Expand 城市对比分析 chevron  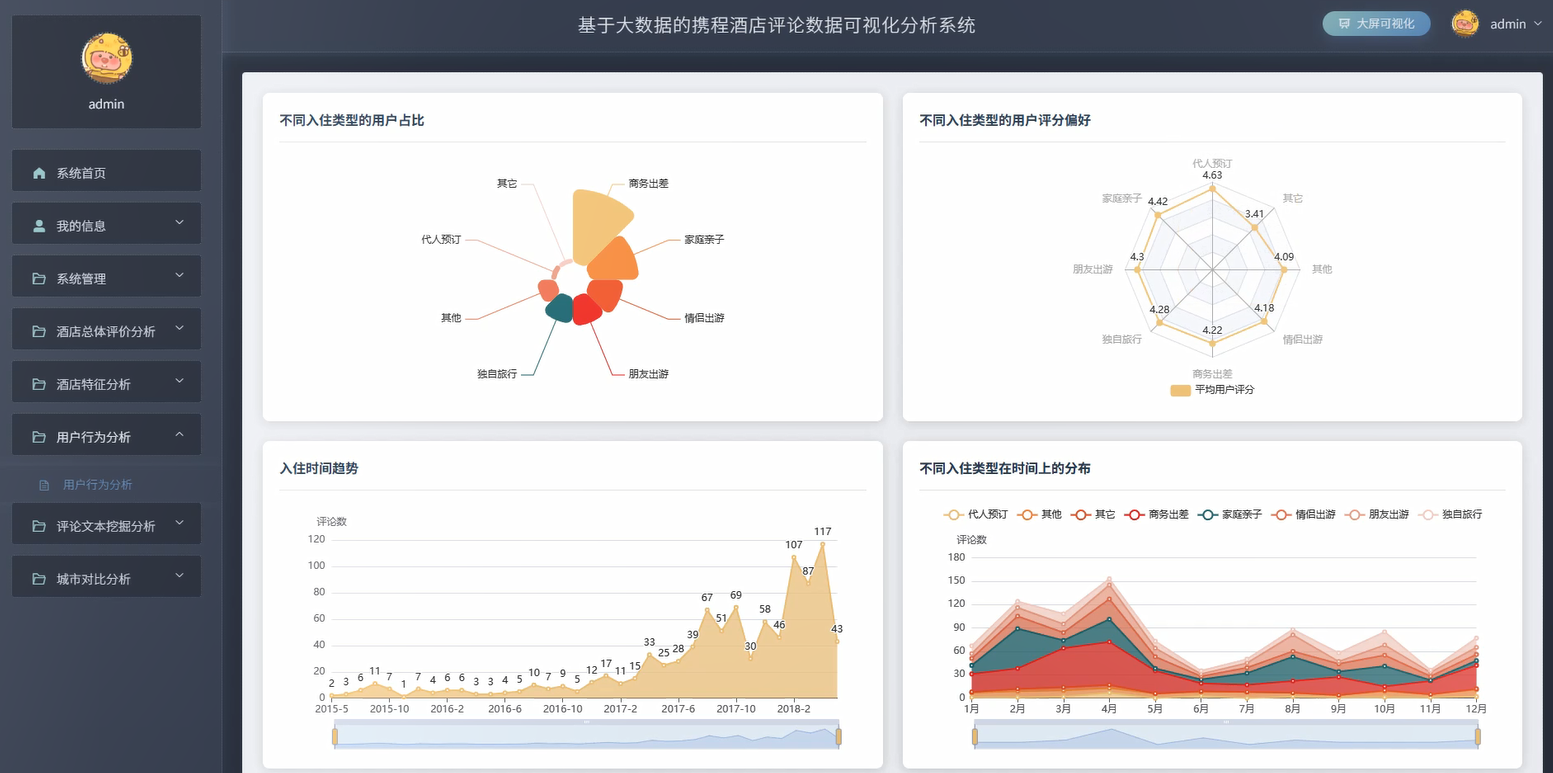tap(180, 575)
